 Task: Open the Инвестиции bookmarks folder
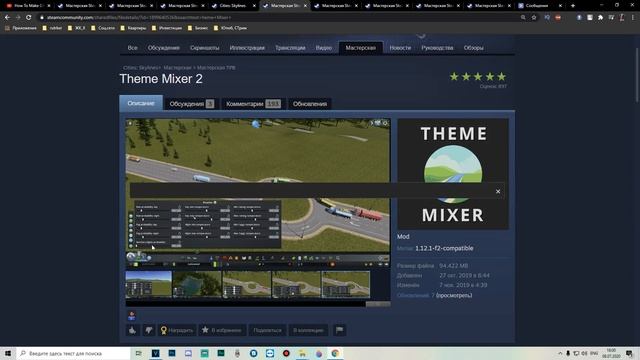click(x=167, y=28)
